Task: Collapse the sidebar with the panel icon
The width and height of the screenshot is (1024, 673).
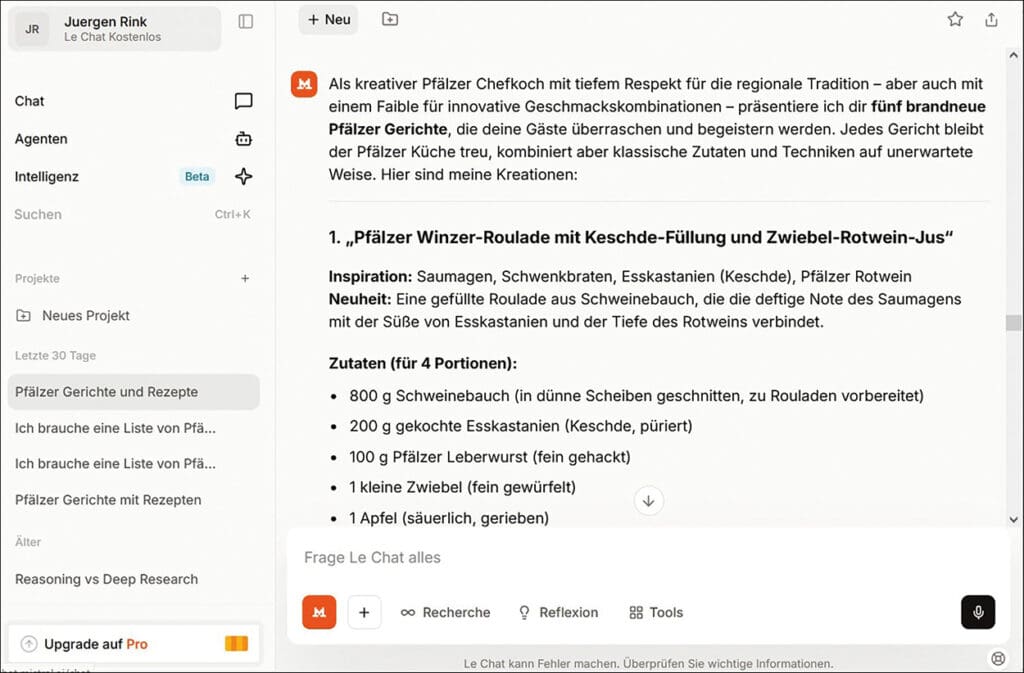Action: pyautogui.click(x=246, y=21)
